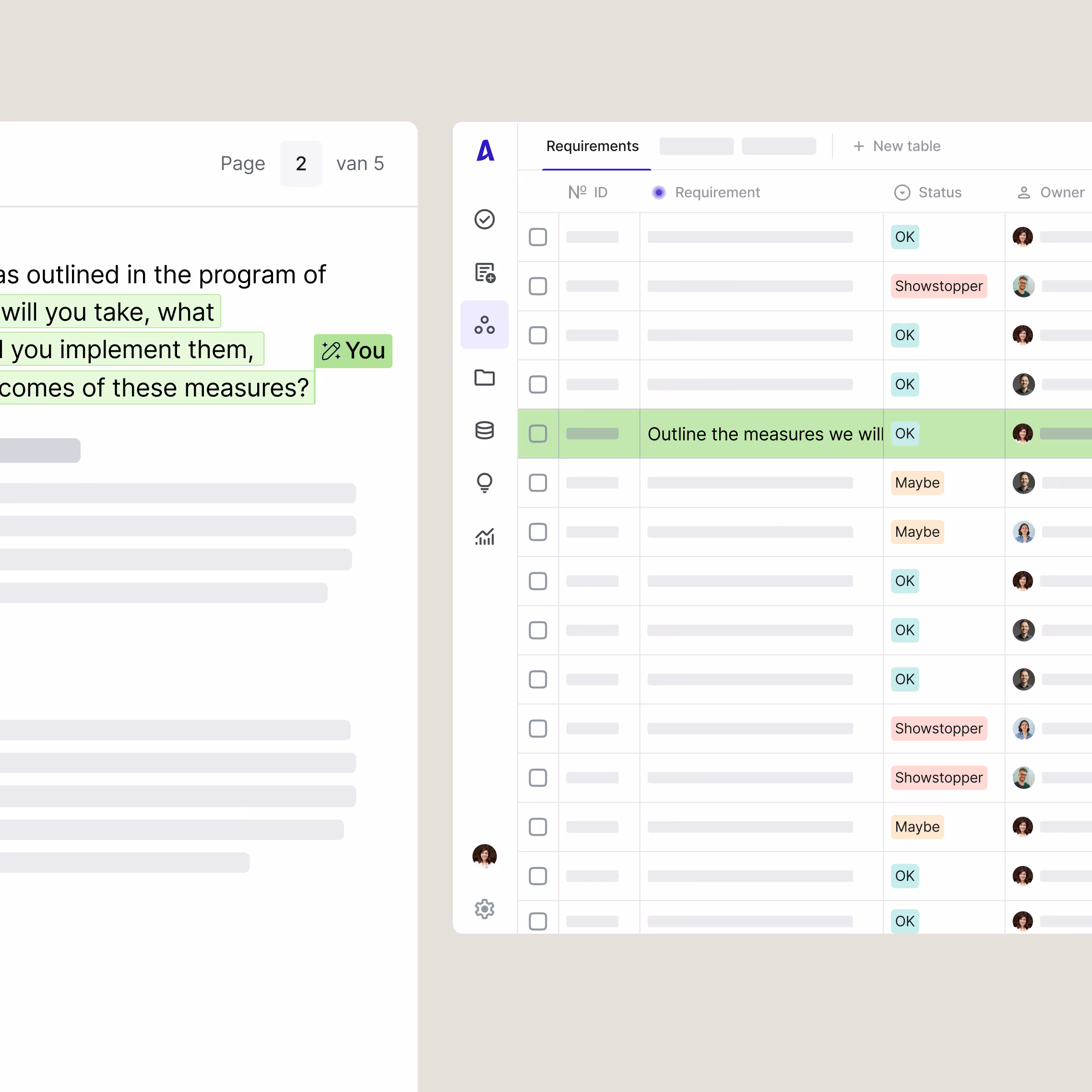Open the lightbulb ideas sidebar icon
1092x1092 pixels.
[485, 483]
